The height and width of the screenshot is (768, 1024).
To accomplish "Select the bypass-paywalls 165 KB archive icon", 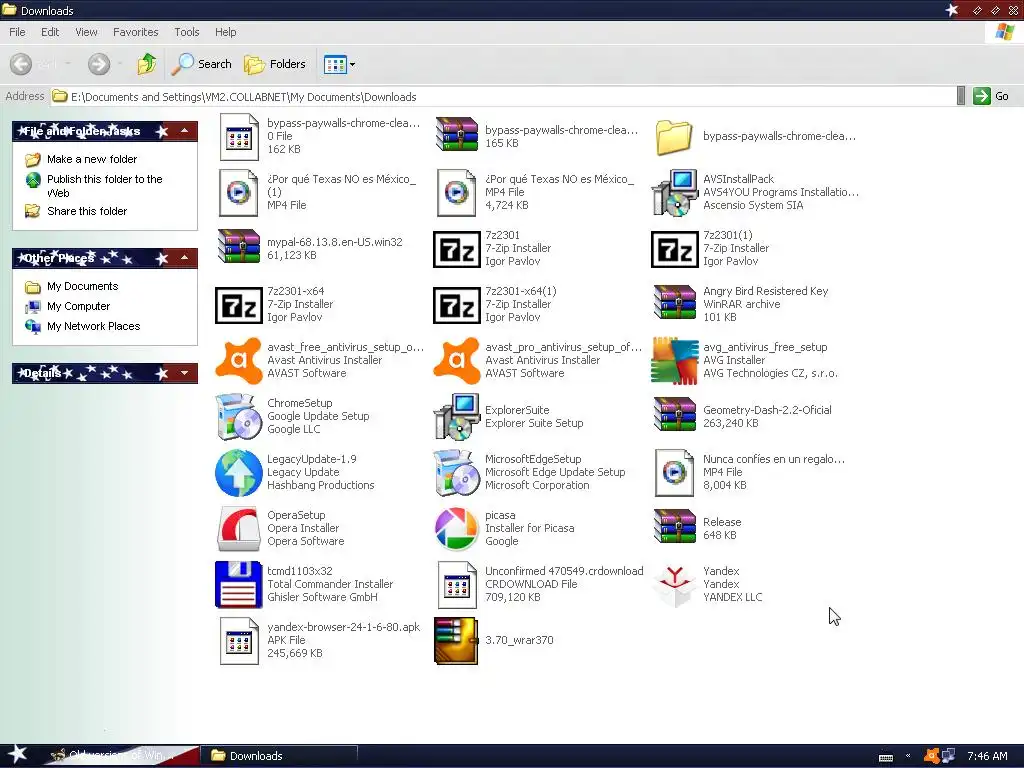I will 456,135.
